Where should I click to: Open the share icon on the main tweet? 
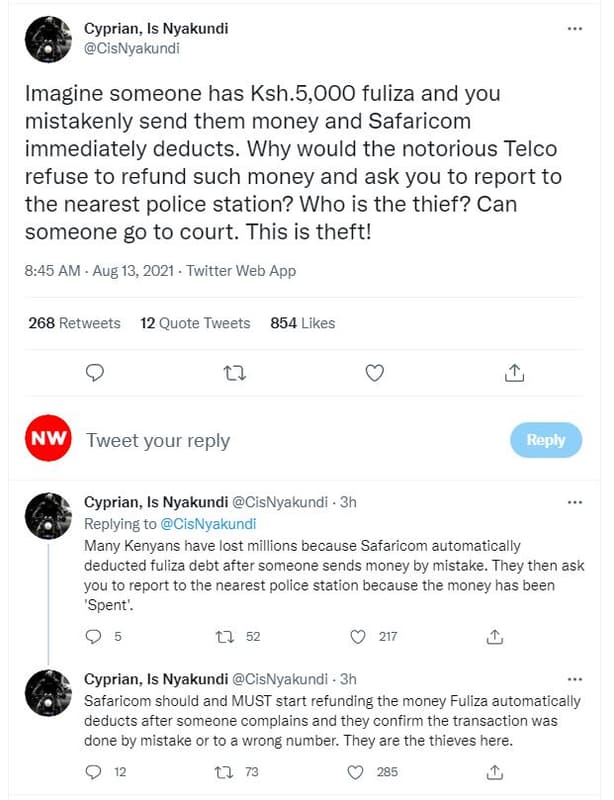click(514, 371)
